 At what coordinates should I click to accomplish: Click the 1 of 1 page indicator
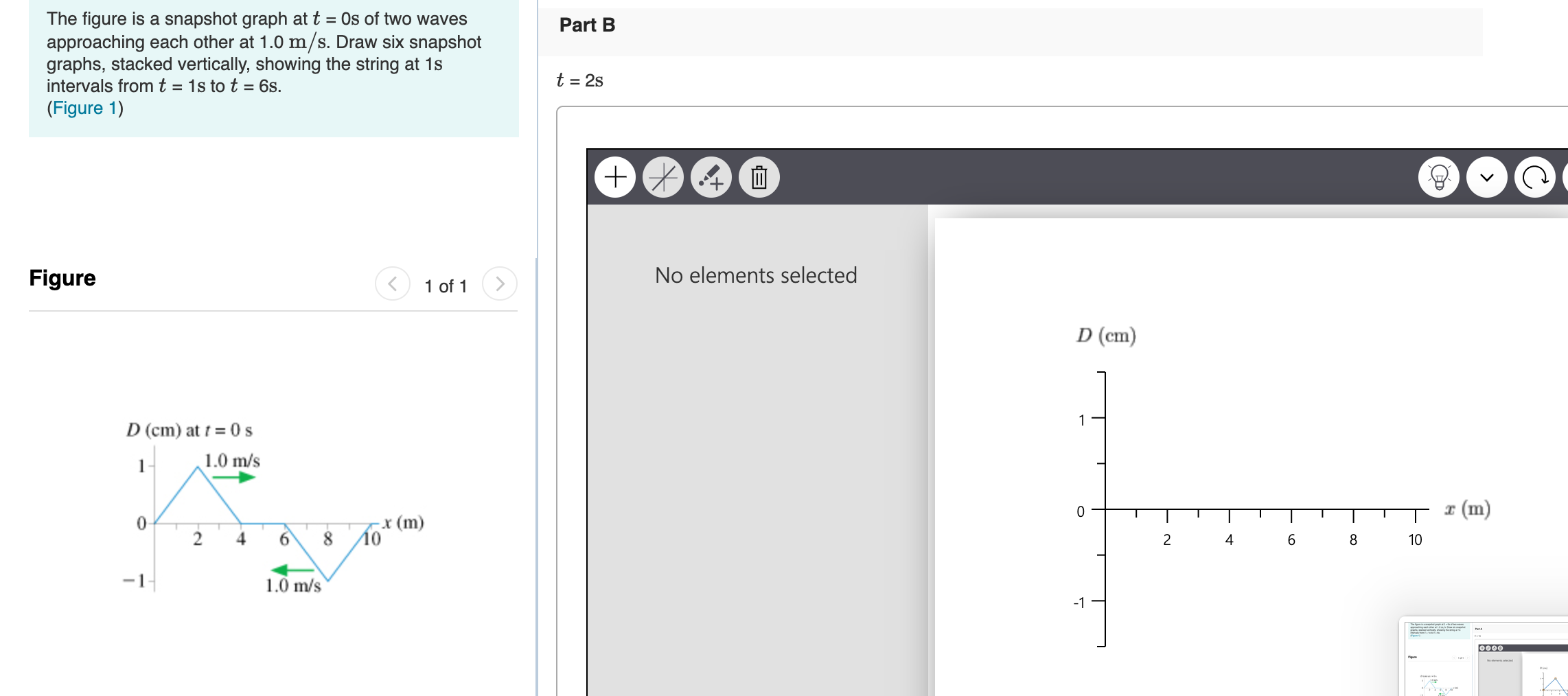(446, 286)
